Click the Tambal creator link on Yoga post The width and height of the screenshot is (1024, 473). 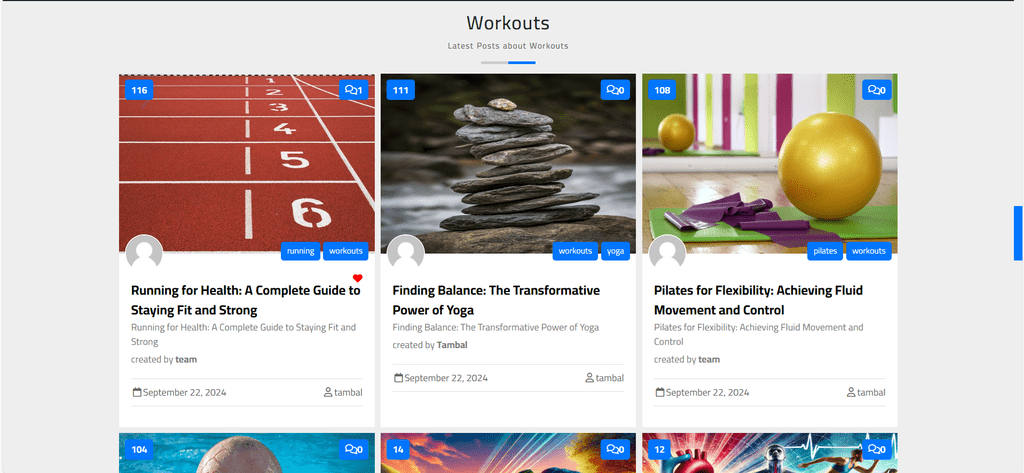[x=452, y=345]
